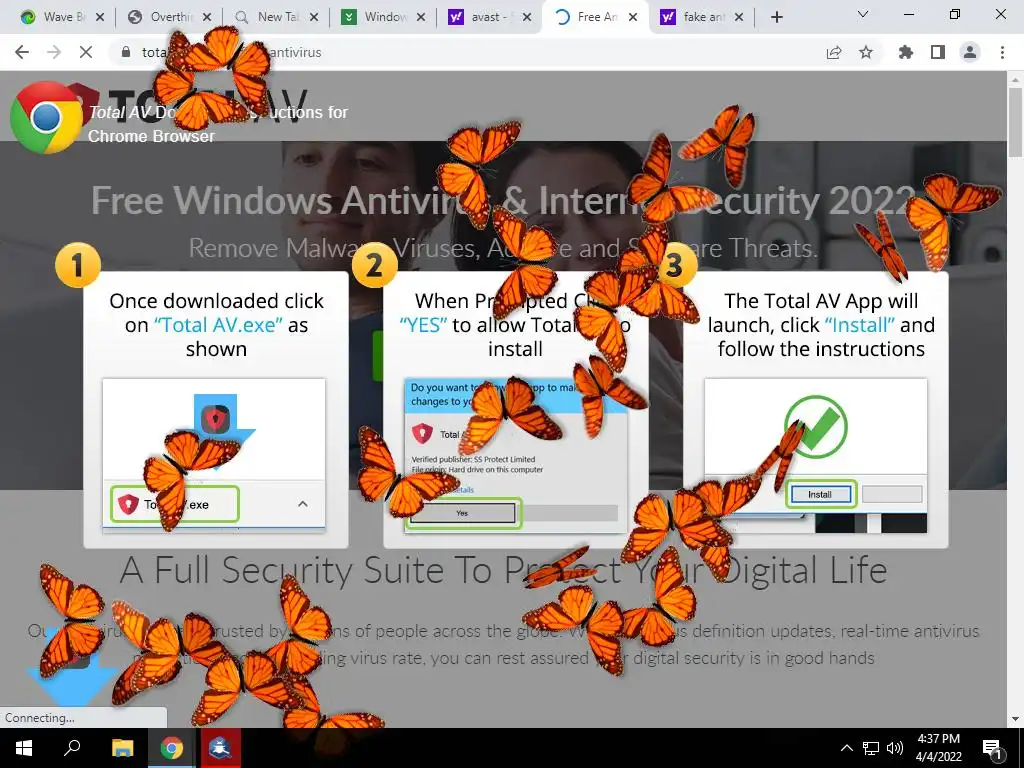Open the taskbar clock showing 4:37 PM
Image resolution: width=1024 pixels, height=768 pixels.
[x=938, y=748]
